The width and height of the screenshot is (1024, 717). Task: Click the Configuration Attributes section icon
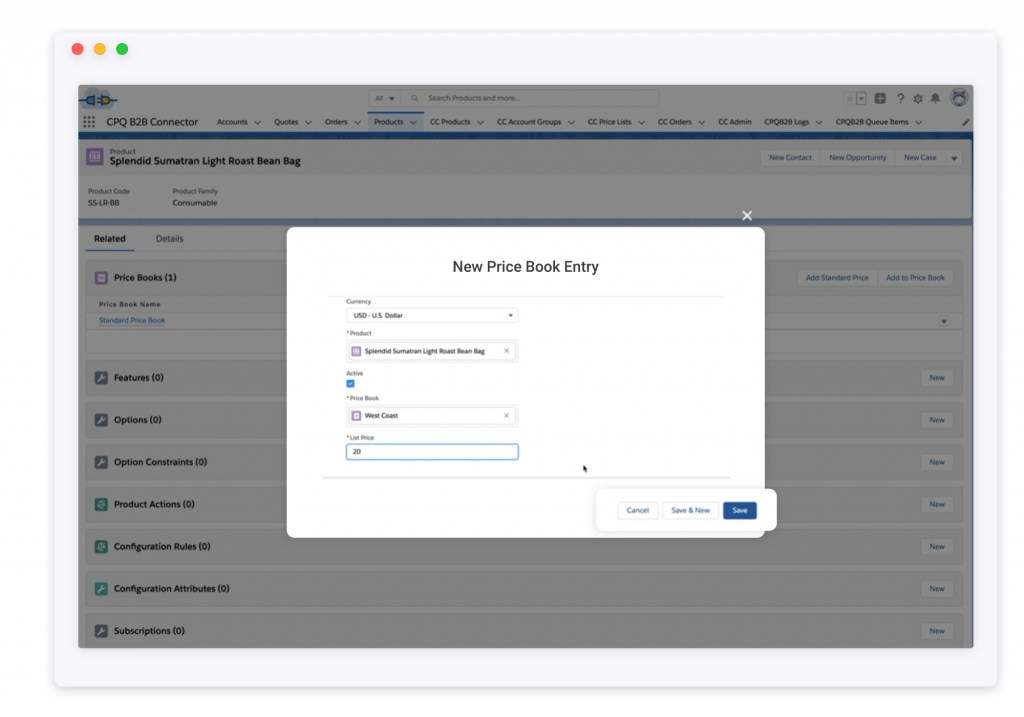click(x=101, y=589)
